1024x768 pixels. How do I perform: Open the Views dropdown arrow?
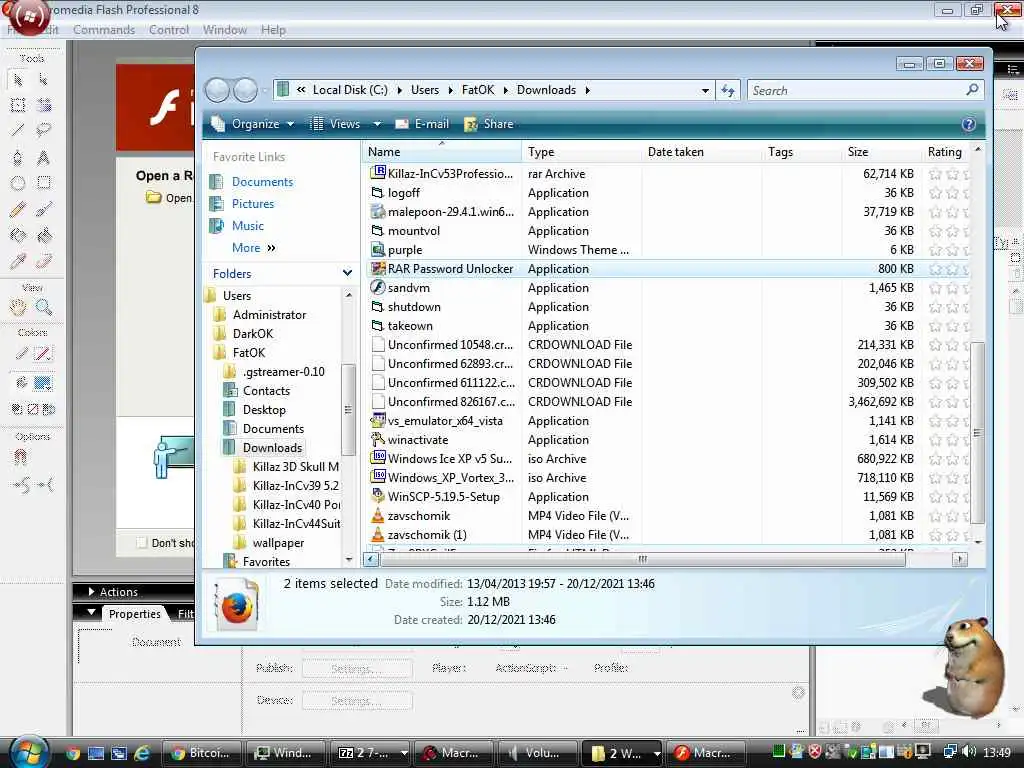377,124
